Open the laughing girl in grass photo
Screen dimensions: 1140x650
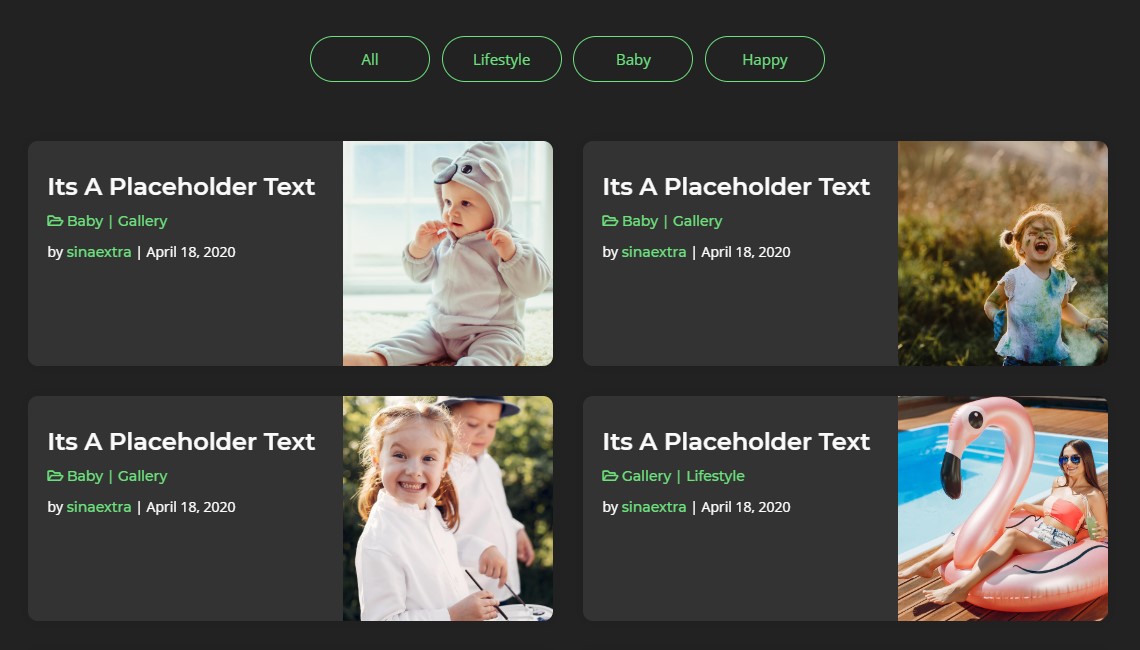[1003, 253]
